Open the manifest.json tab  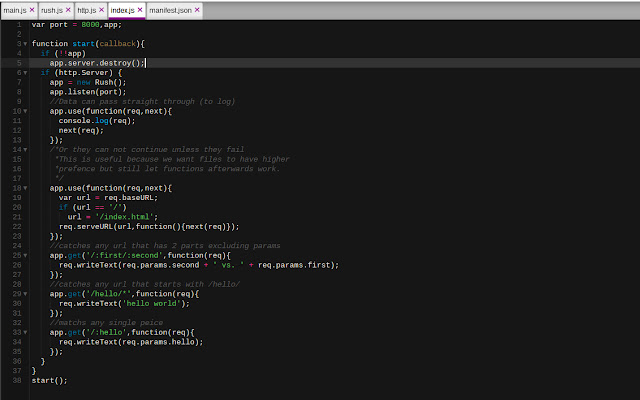[170, 10]
